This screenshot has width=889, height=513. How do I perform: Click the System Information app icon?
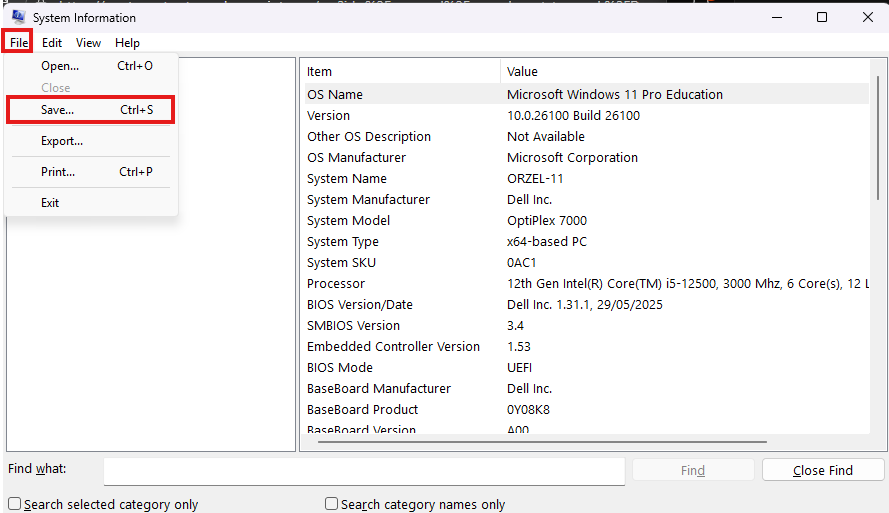(x=17, y=17)
